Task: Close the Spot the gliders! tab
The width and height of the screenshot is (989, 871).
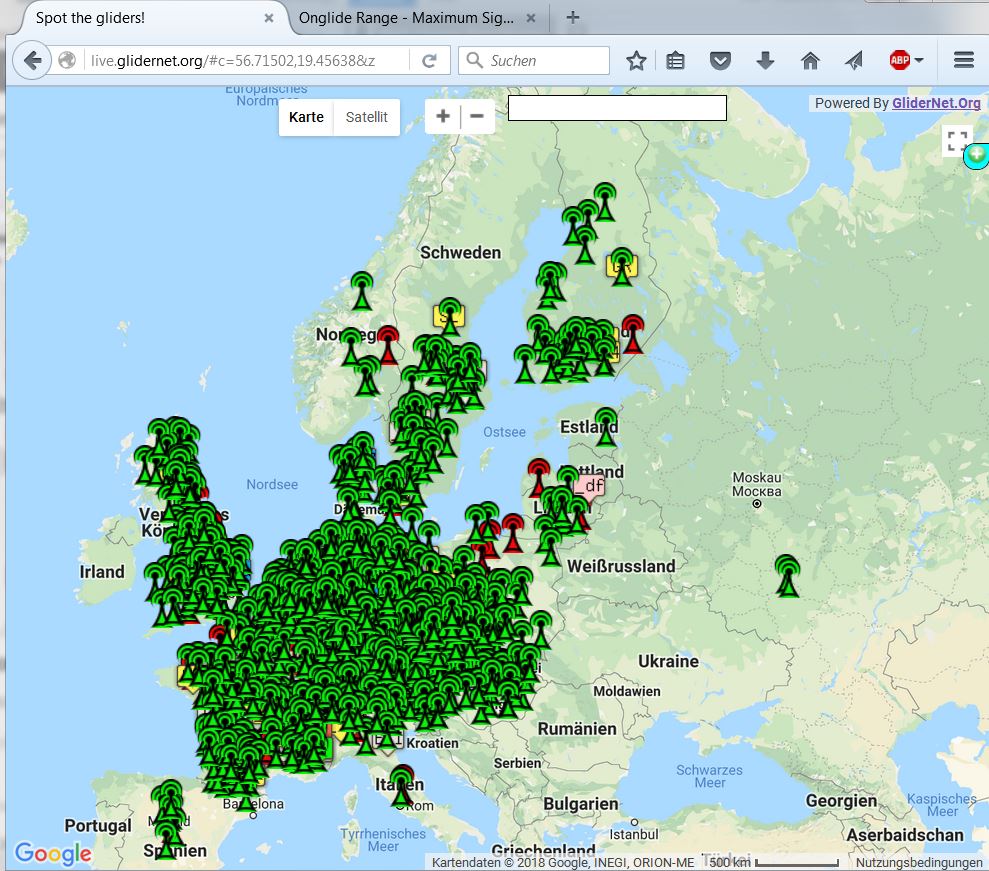Action: (269, 18)
